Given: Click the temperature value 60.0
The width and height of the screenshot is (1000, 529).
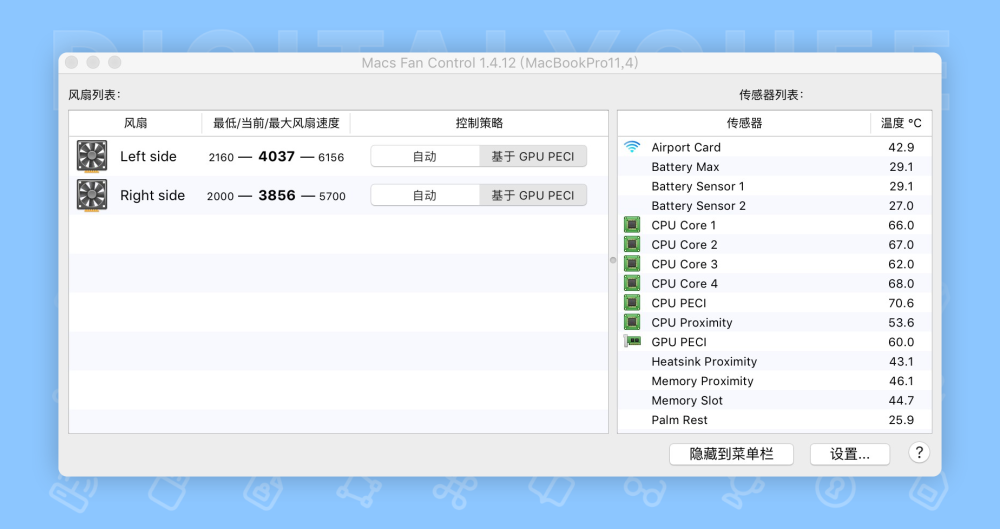Looking at the screenshot, I should 901,342.
